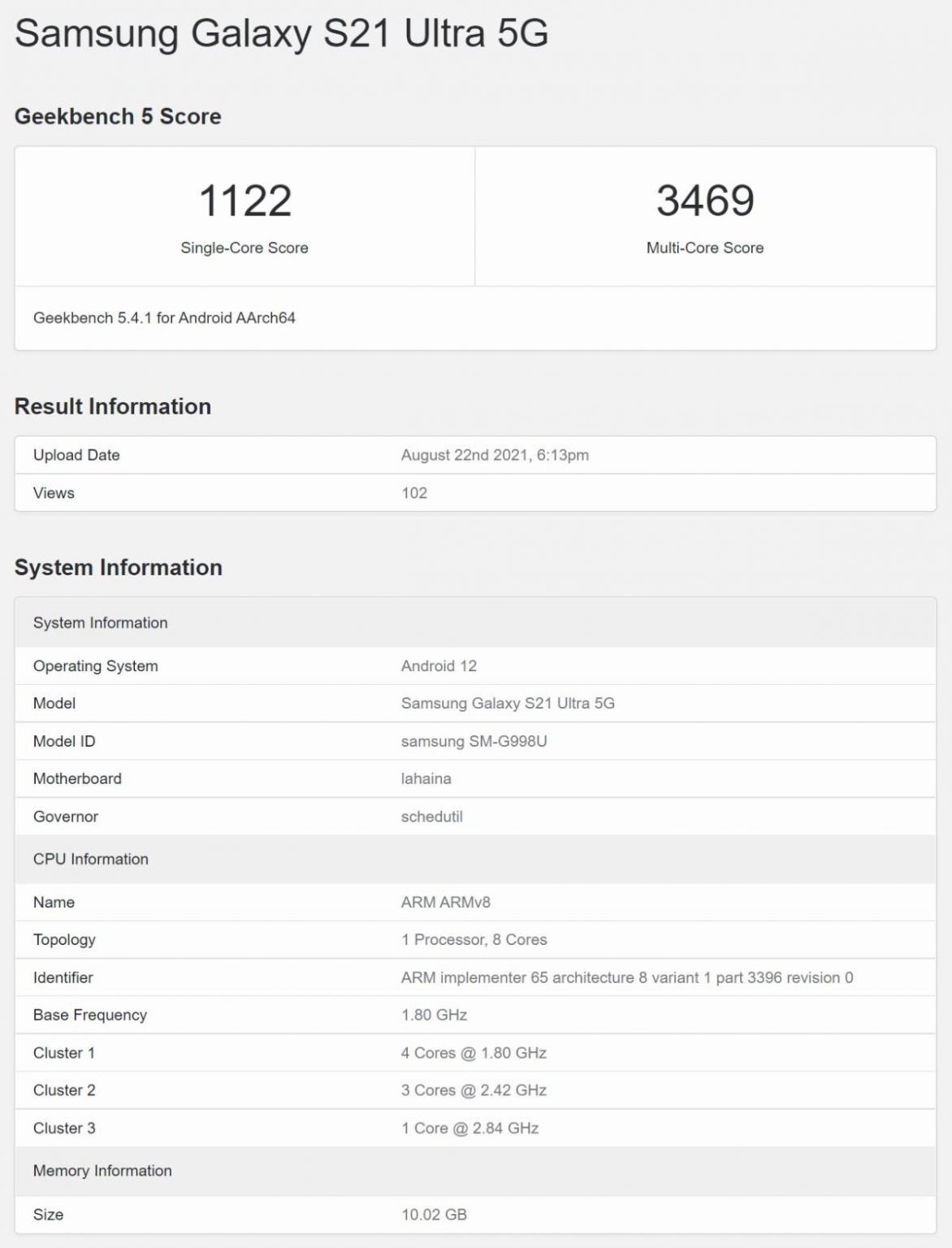Image resolution: width=952 pixels, height=1248 pixels.
Task: Select the upload date August 22nd 2021
Action: (495, 455)
